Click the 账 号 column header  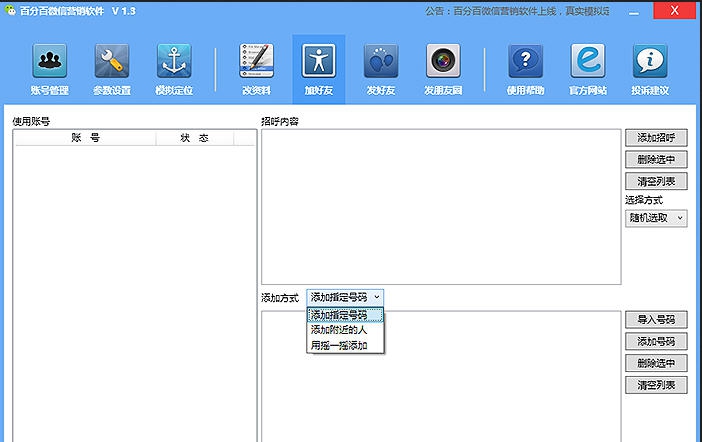point(86,138)
